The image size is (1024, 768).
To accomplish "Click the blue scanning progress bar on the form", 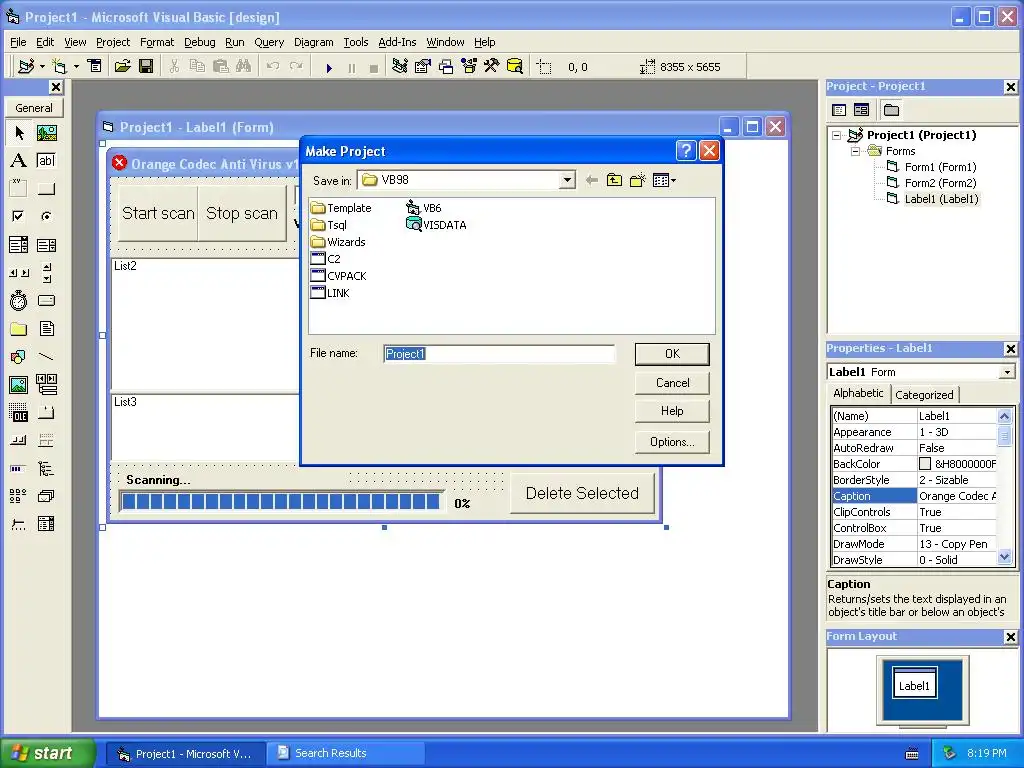I will click(x=281, y=502).
